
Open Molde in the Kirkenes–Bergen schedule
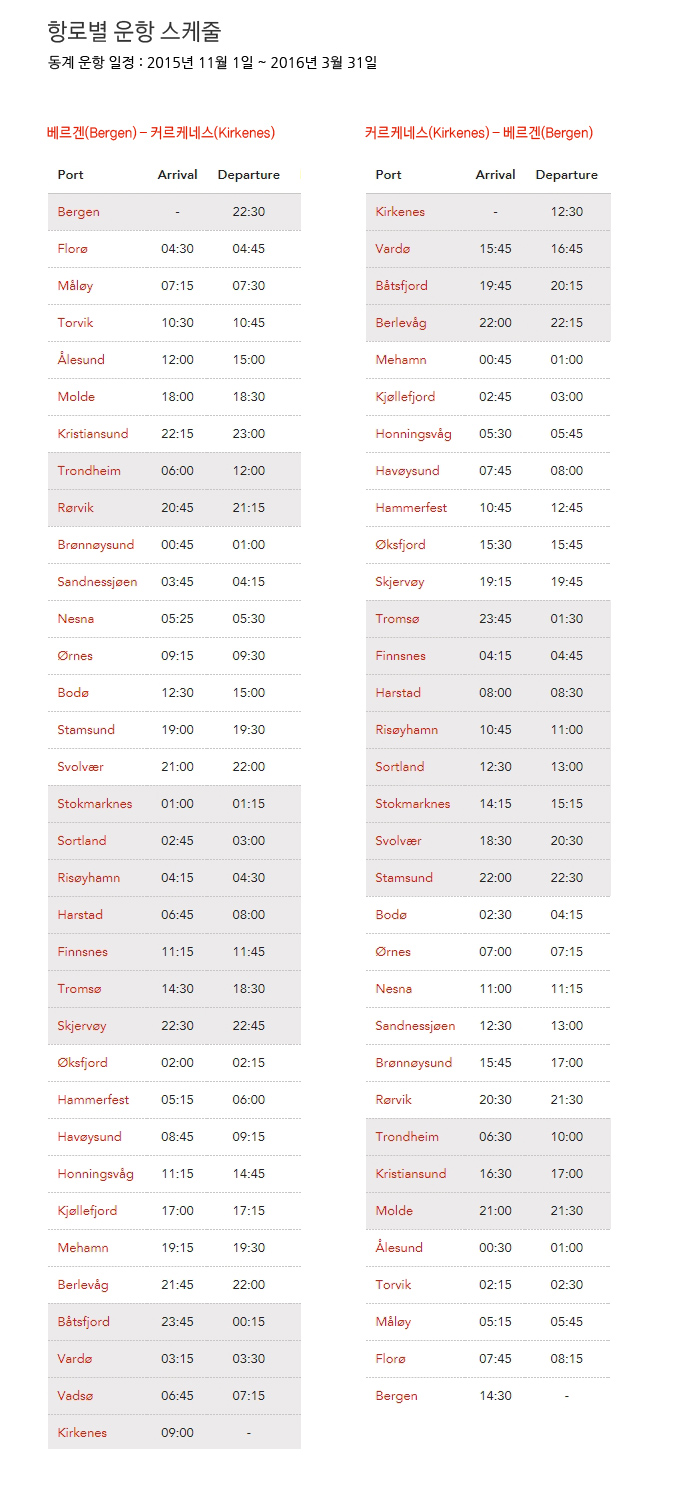tap(394, 1211)
